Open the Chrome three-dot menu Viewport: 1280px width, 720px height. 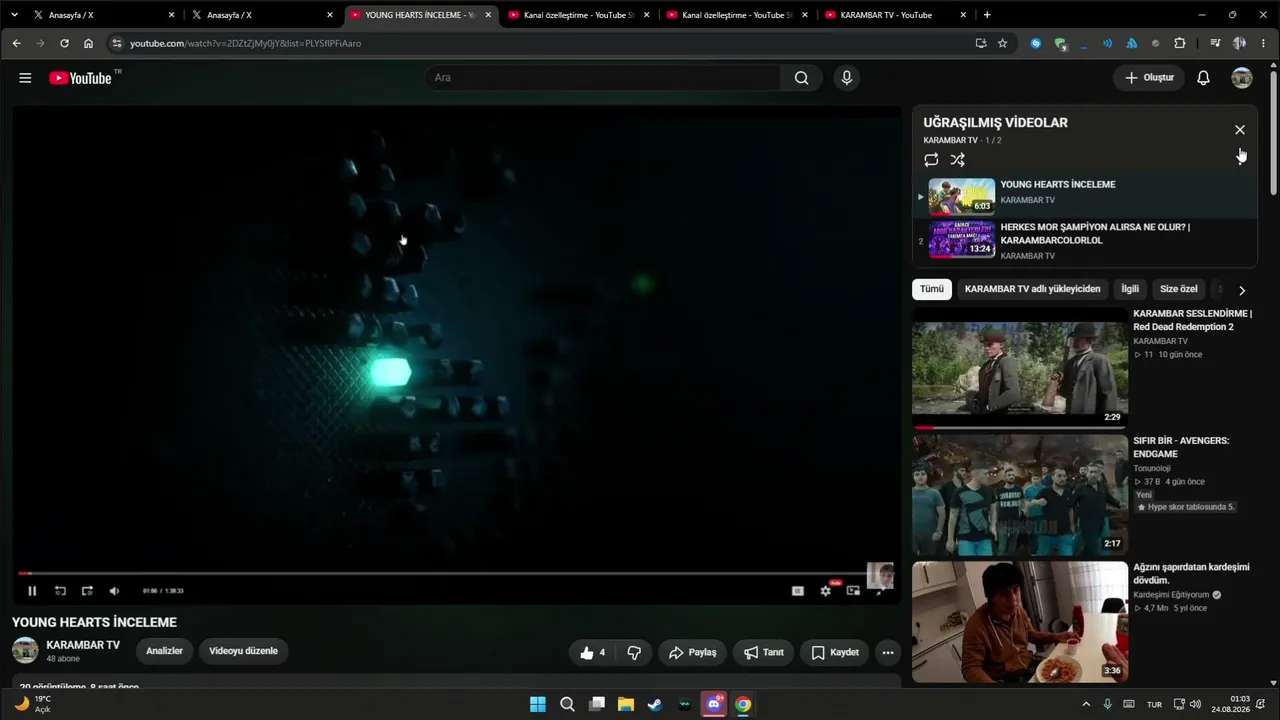tap(1263, 44)
